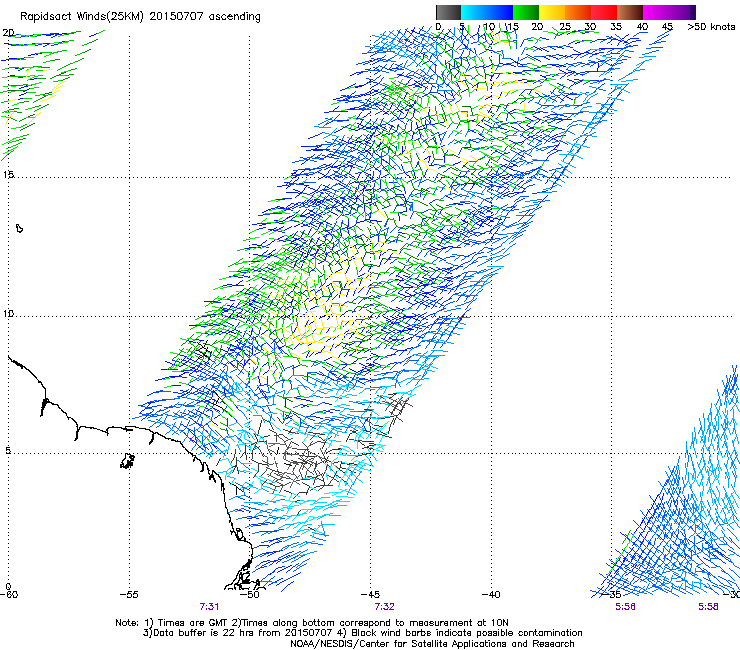The height and width of the screenshot is (650, 740).
Task: Click the '40' legend scale label
Action: click(642, 27)
